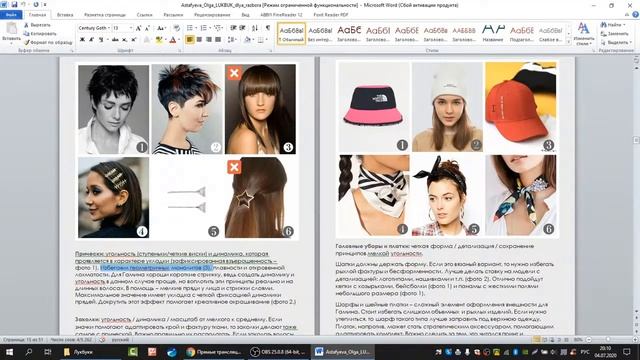Apply text highlight color

159,40
